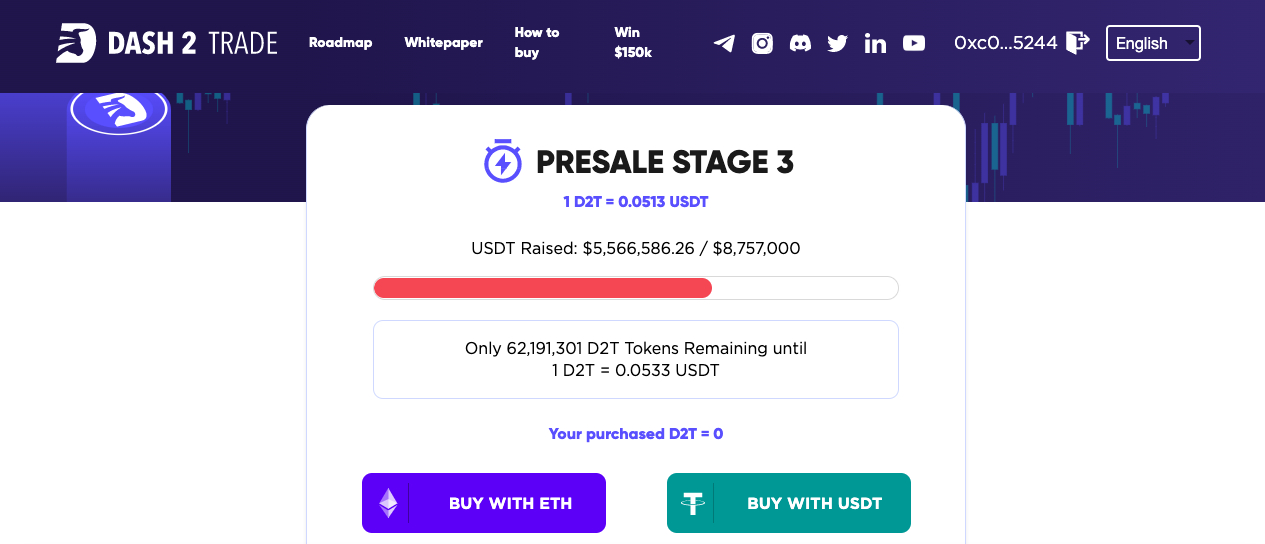The width and height of the screenshot is (1265, 544).
Task: Go to the How to buy page
Action: 537,43
